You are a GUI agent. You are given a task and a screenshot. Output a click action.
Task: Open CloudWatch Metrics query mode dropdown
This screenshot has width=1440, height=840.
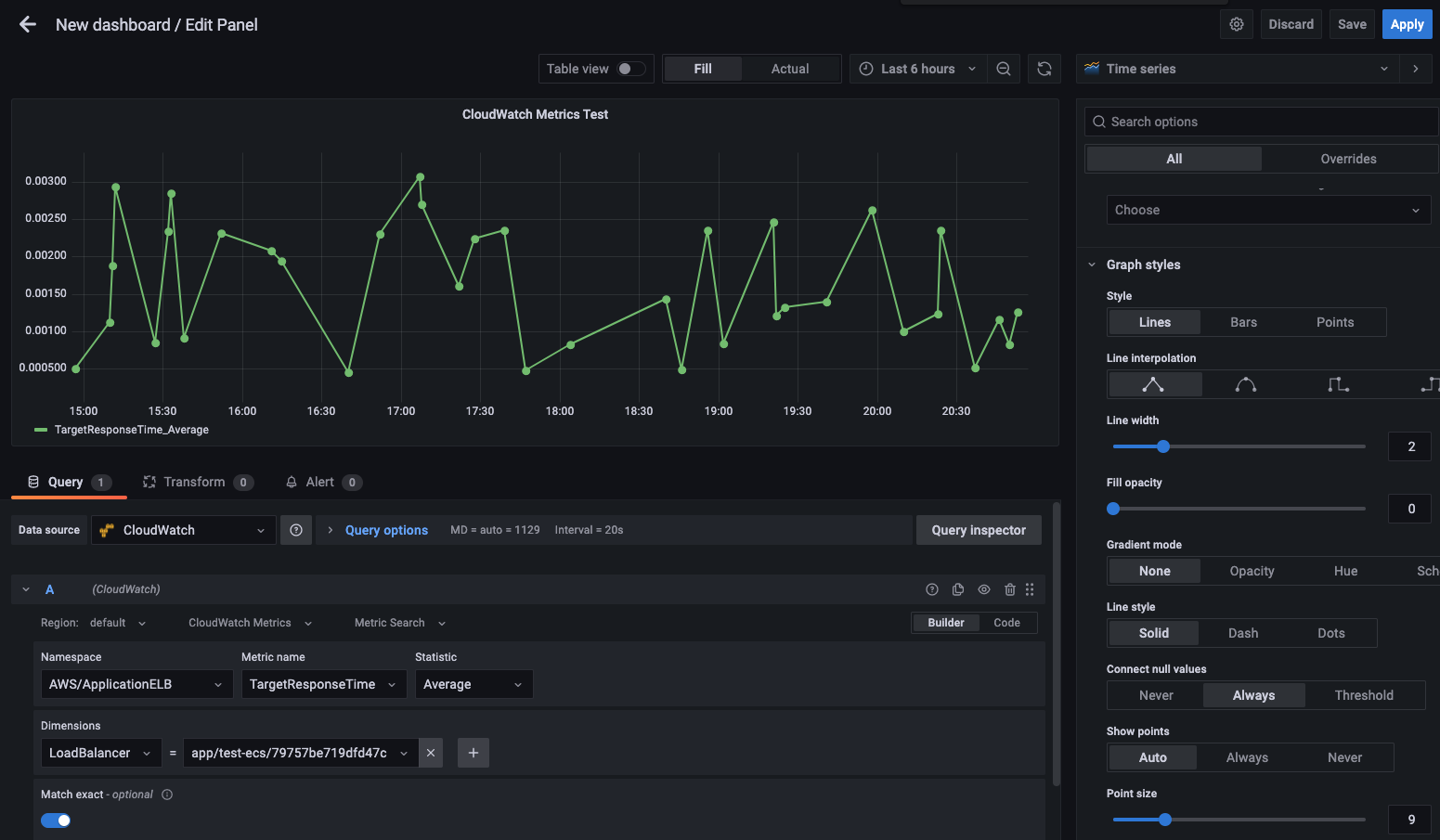250,623
